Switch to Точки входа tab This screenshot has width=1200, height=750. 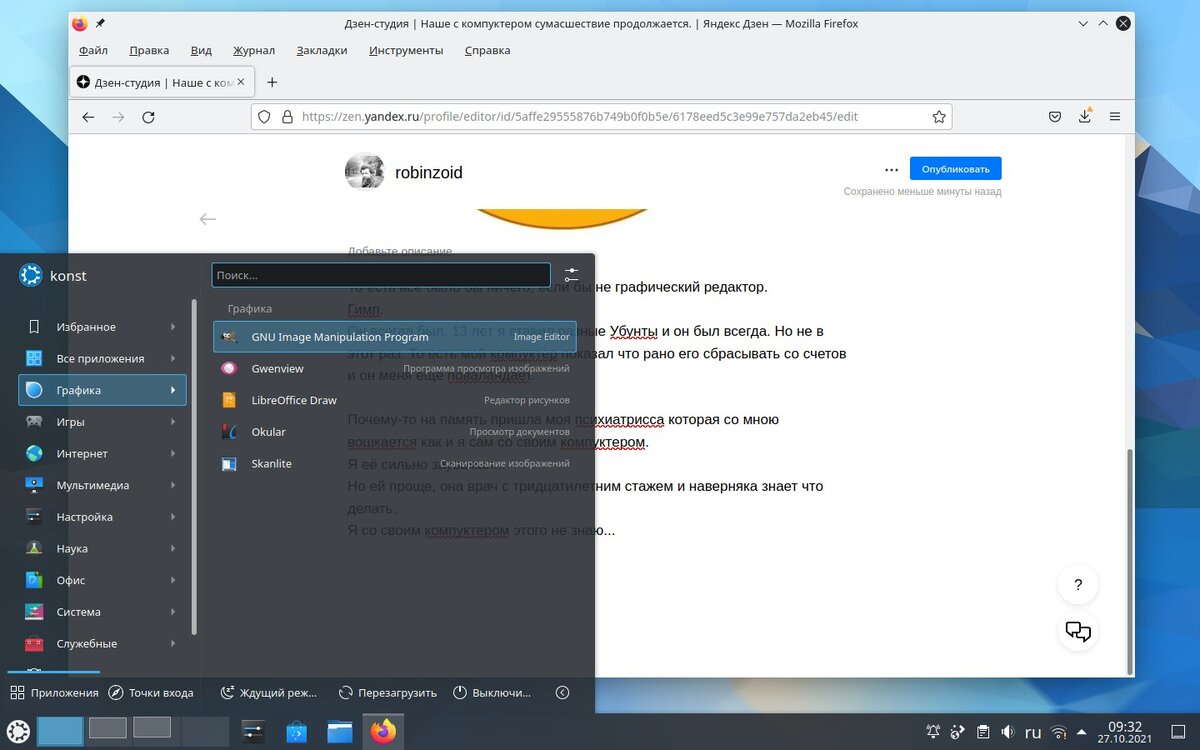pyautogui.click(x=151, y=692)
